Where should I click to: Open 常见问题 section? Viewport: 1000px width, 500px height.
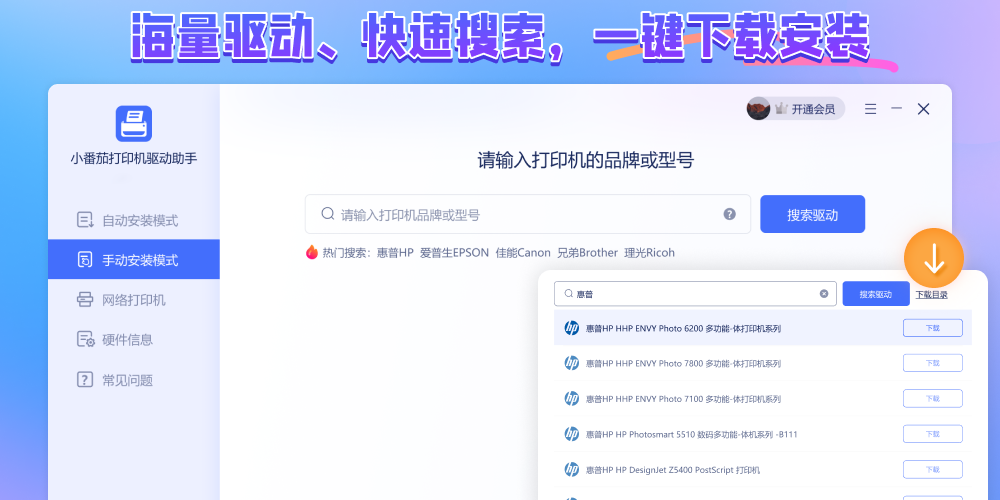(134, 380)
